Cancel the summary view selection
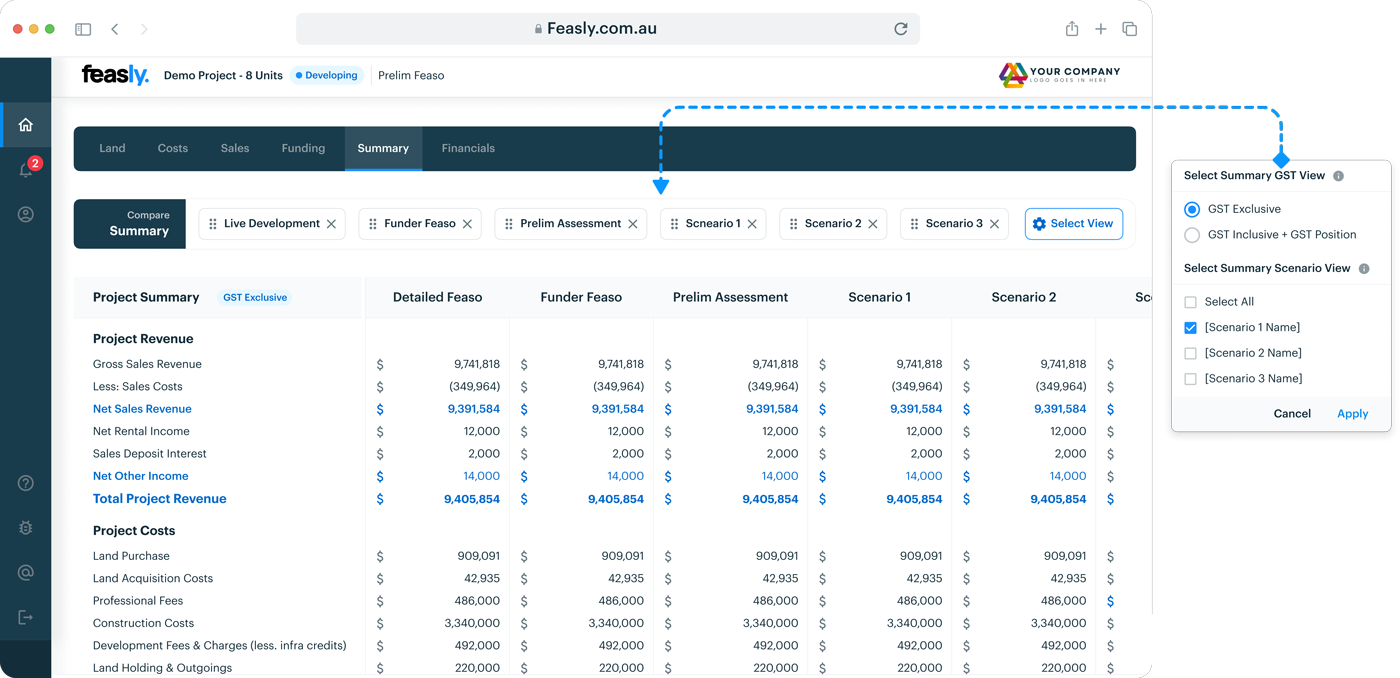Viewport: 1400px width, 678px height. (1292, 414)
